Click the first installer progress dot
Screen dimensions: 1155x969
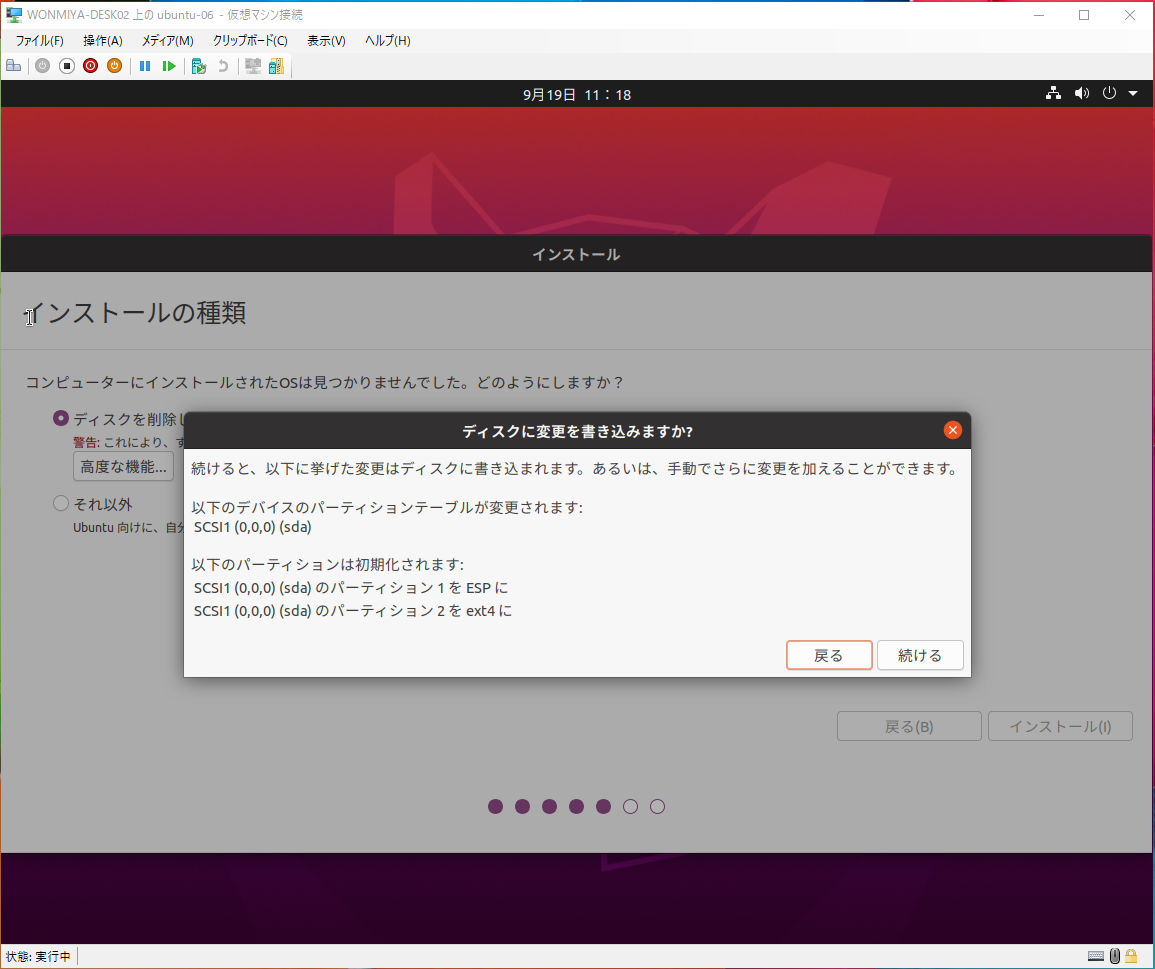coord(496,807)
